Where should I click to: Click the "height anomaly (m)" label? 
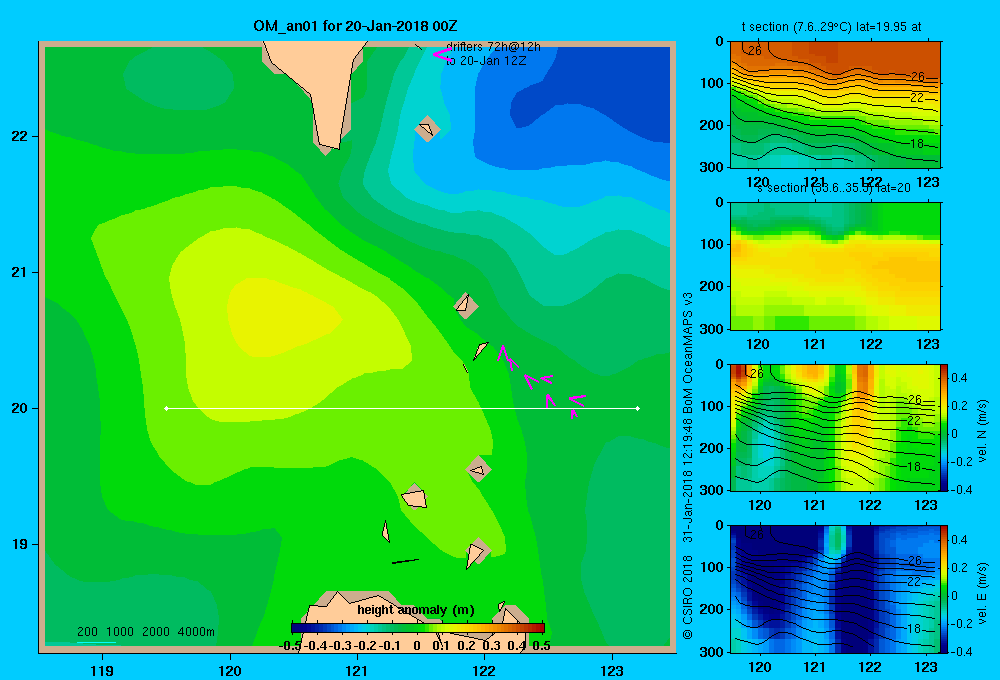click(416, 610)
